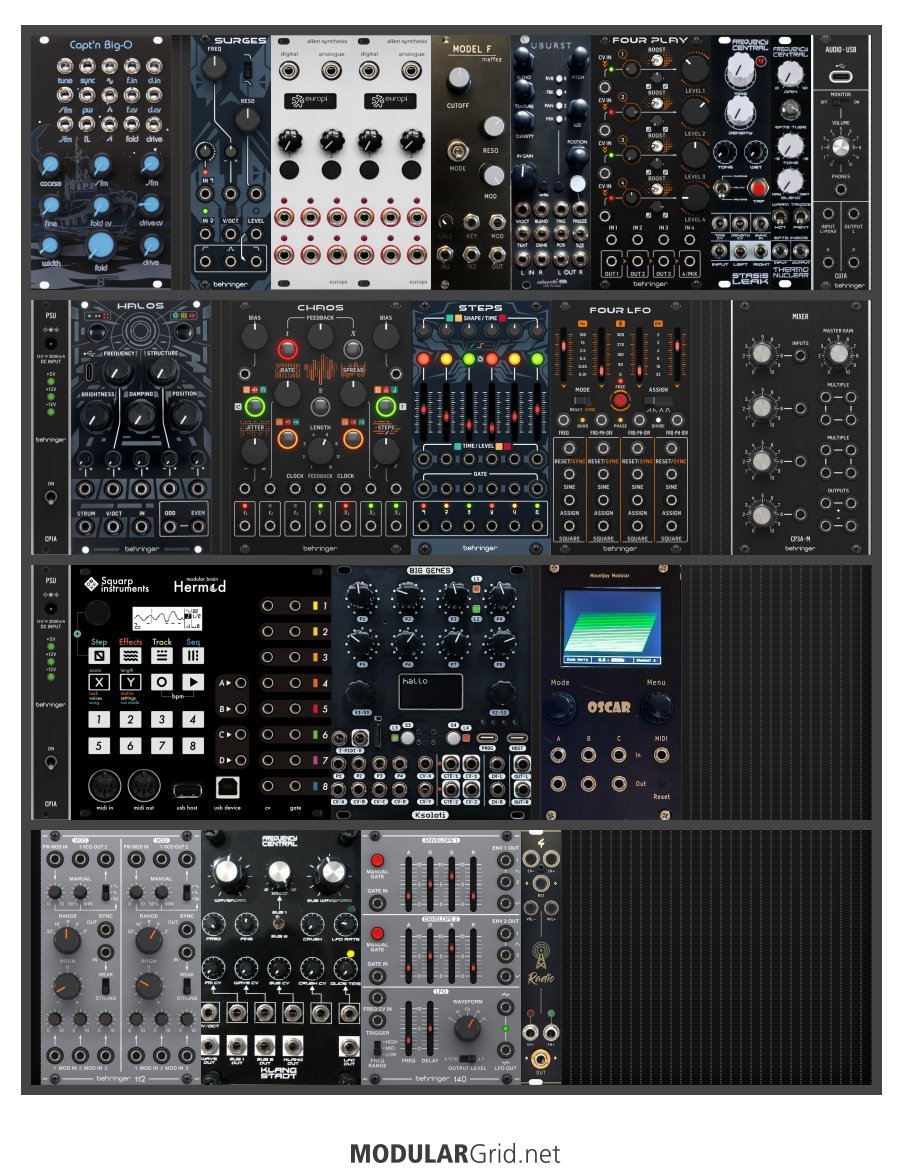Image resolution: width=912 pixels, height=1175 pixels.
Task: Click the WAVEFORM knob on Klang Stadt
Action: coord(227,873)
